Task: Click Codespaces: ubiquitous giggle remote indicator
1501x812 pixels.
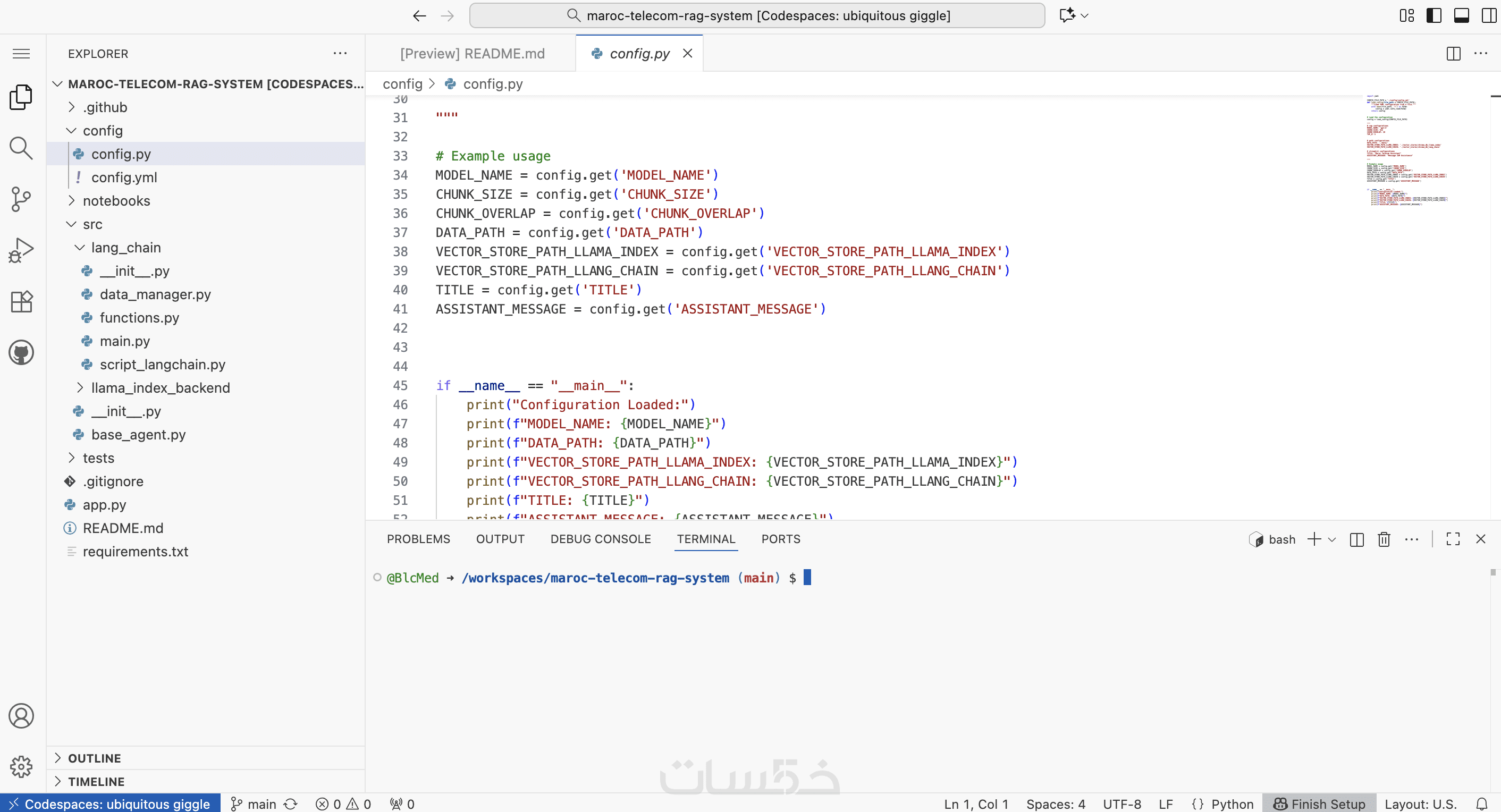Action: [110, 804]
